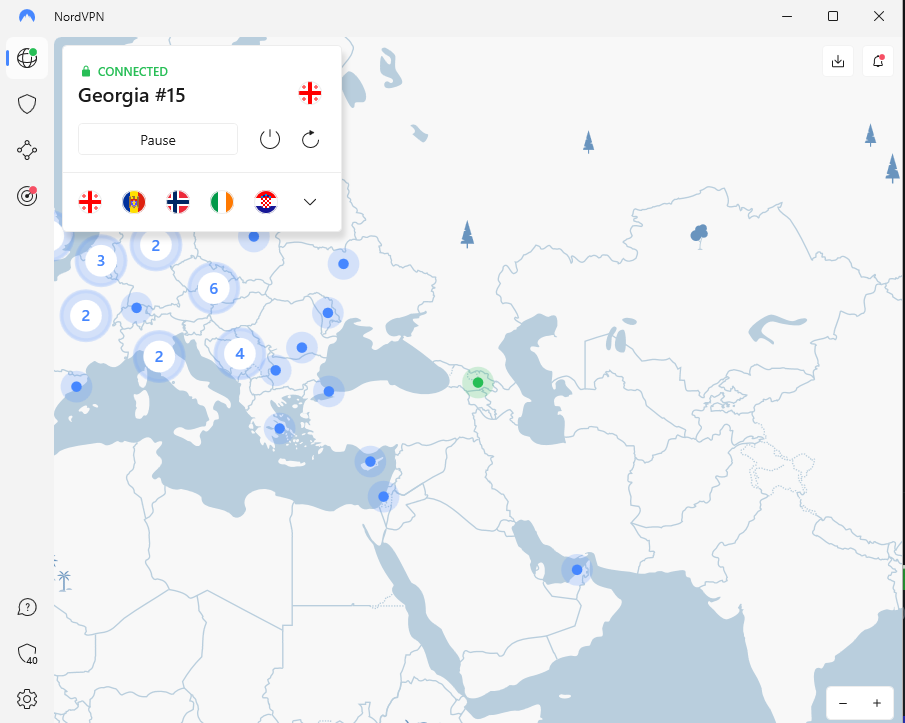
Task: Select the Croatia flag in recent connections
Action: click(x=266, y=202)
